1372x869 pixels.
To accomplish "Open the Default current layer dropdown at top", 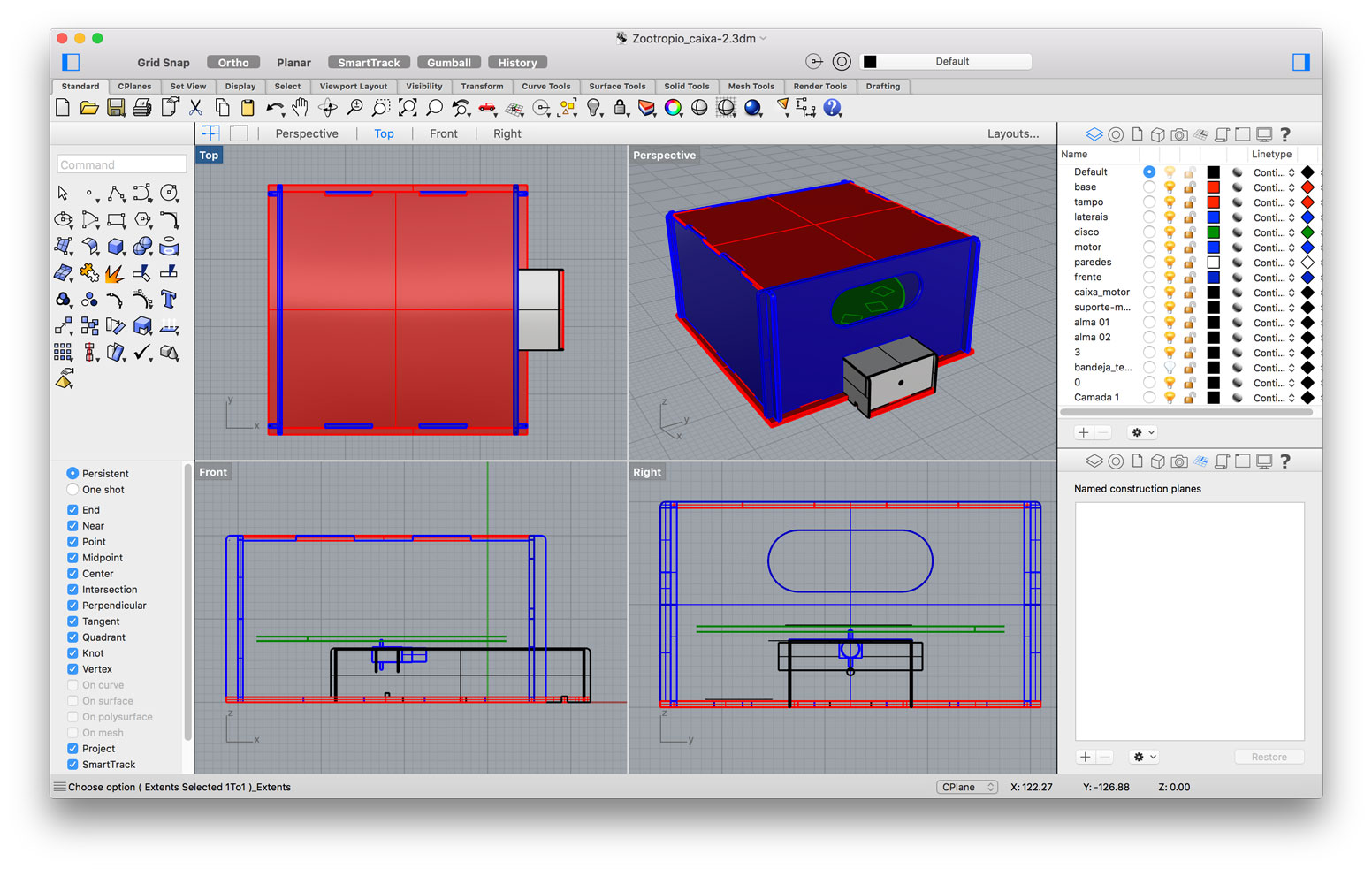I will tap(946, 61).
